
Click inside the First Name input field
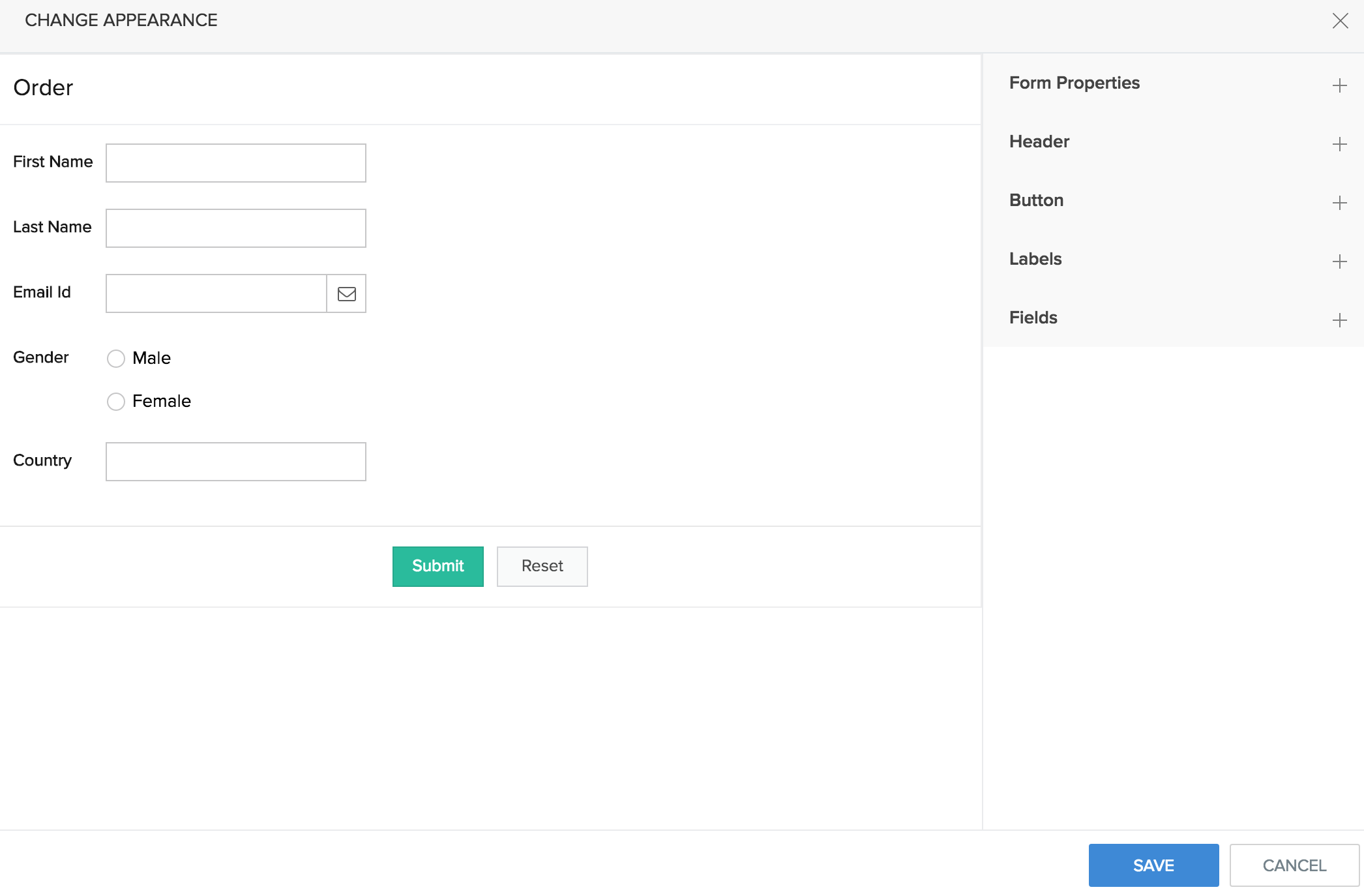[235, 162]
